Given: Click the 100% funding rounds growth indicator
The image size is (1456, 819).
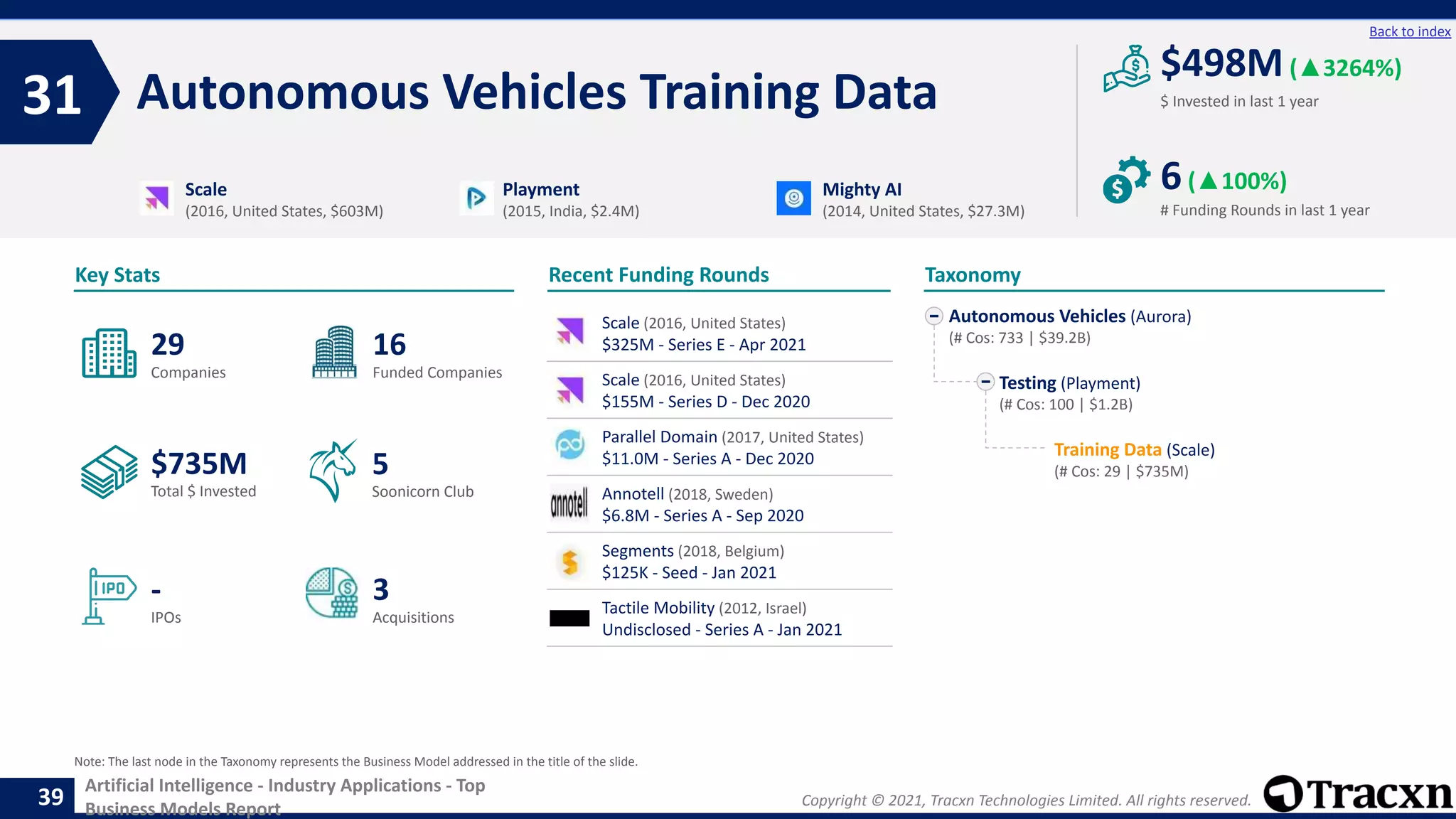Looking at the screenshot, I should [1238, 181].
